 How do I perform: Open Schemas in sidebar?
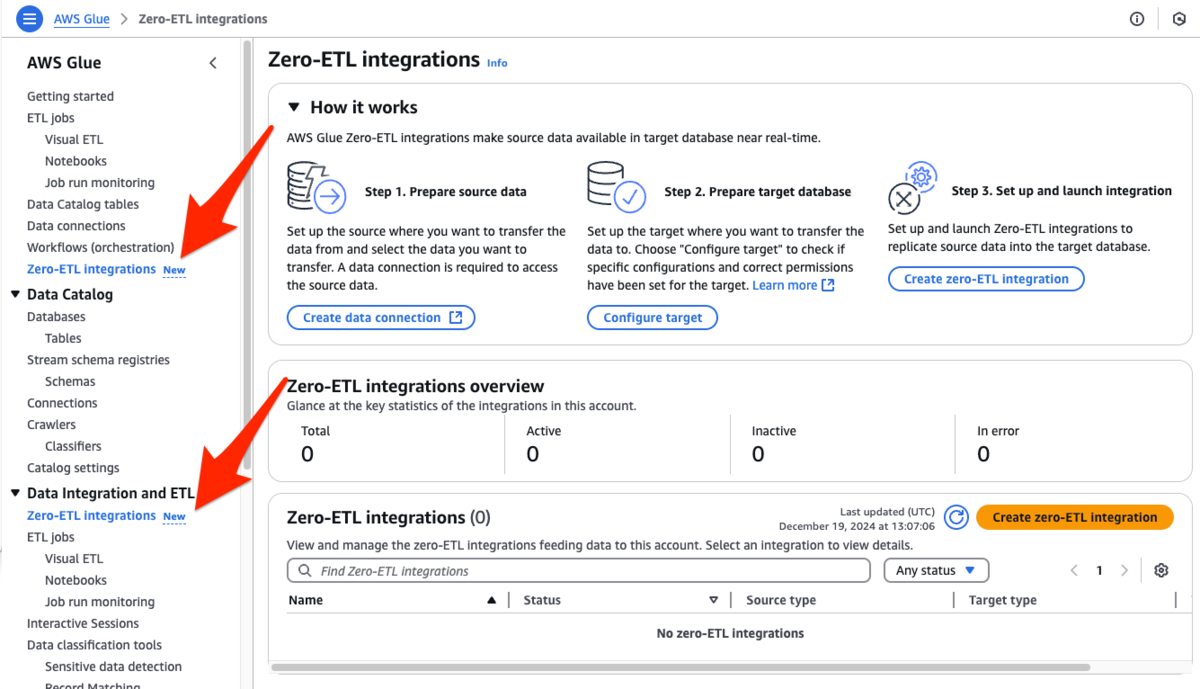tap(70, 381)
